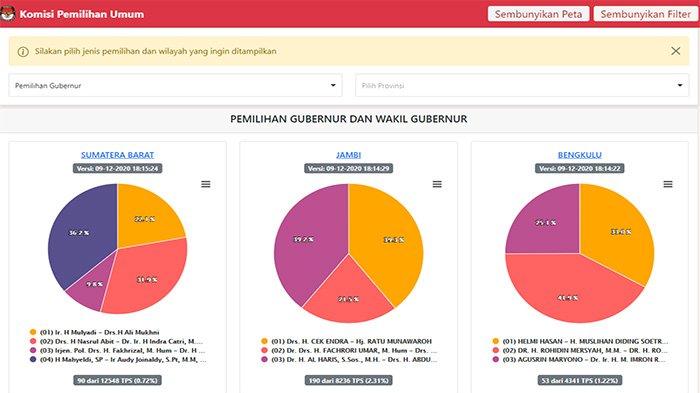The width and height of the screenshot is (700, 393).
Task: Toggle legend entry (03) Dr. H. AL HARIS
Action: click(x=349, y=360)
